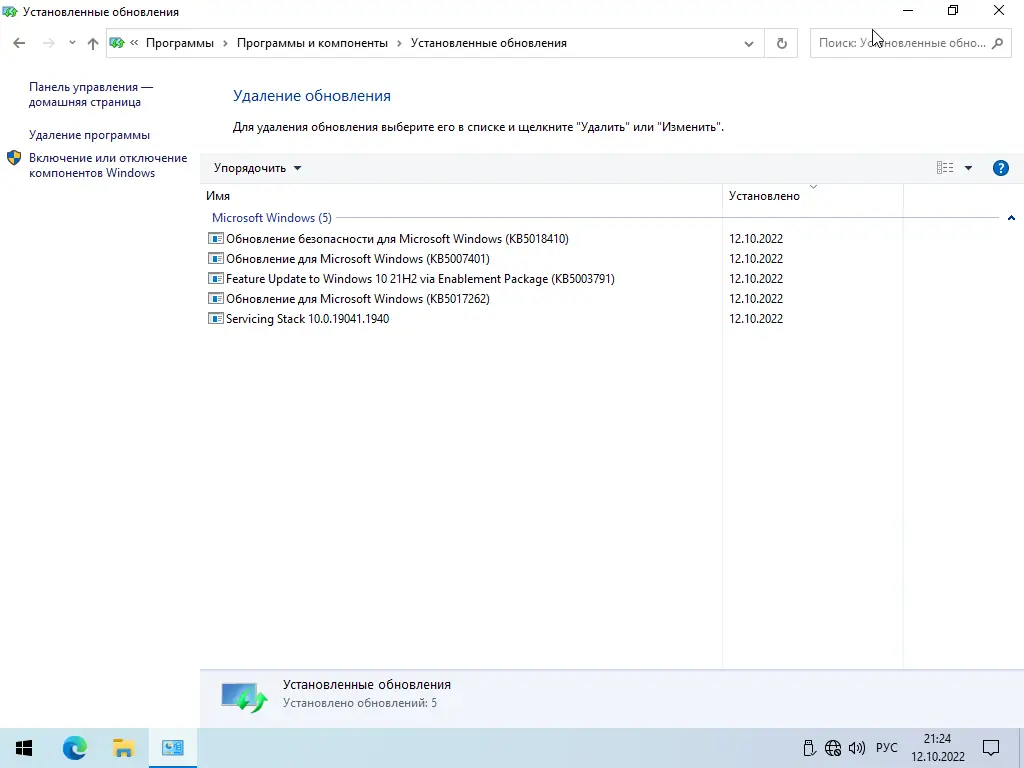The height and width of the screenshot is (768, 1024).
Task: Go to Панель управления домашняя страница
Action: 91,95
